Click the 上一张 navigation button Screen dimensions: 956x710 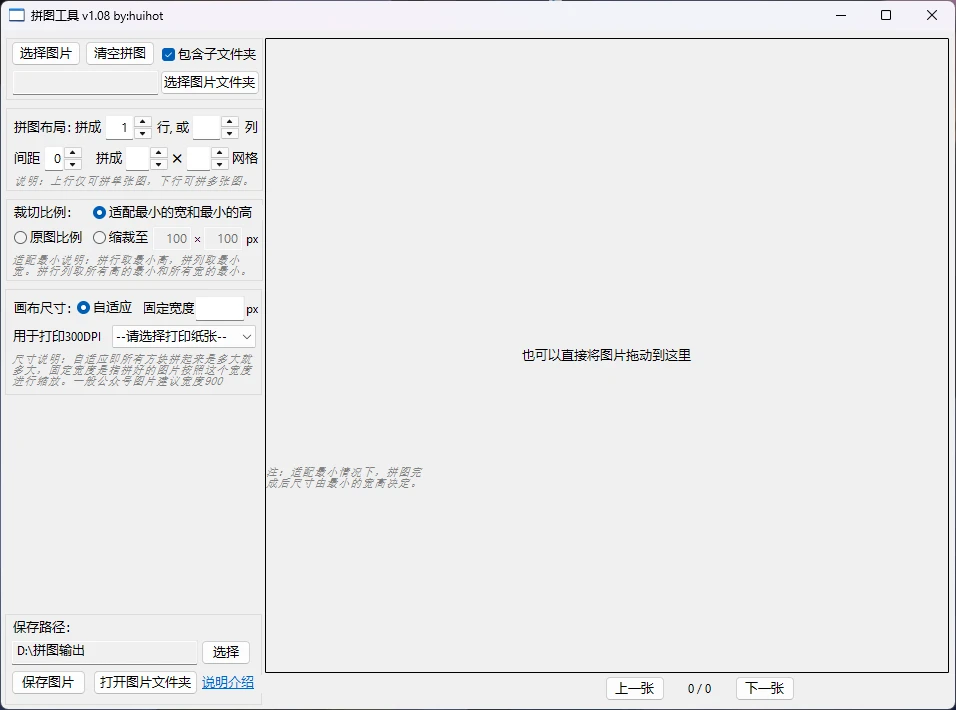(635, 688)
